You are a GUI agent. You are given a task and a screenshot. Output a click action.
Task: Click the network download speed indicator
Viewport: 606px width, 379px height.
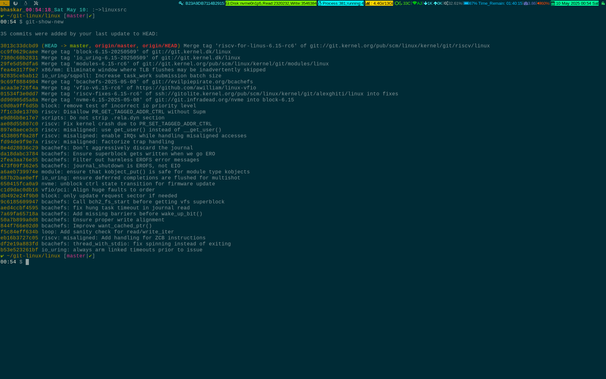[x=428, y=3]
